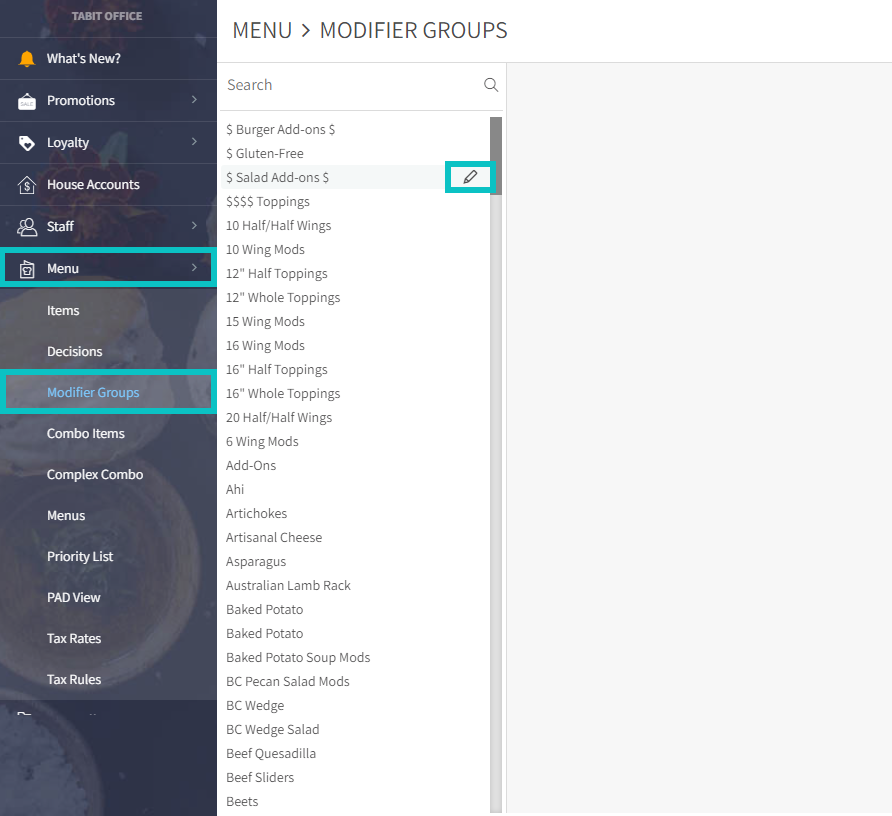Edit the $ Salad Add-ons $ group
Screen dimensions: 892x816
[x=470, y=177]
